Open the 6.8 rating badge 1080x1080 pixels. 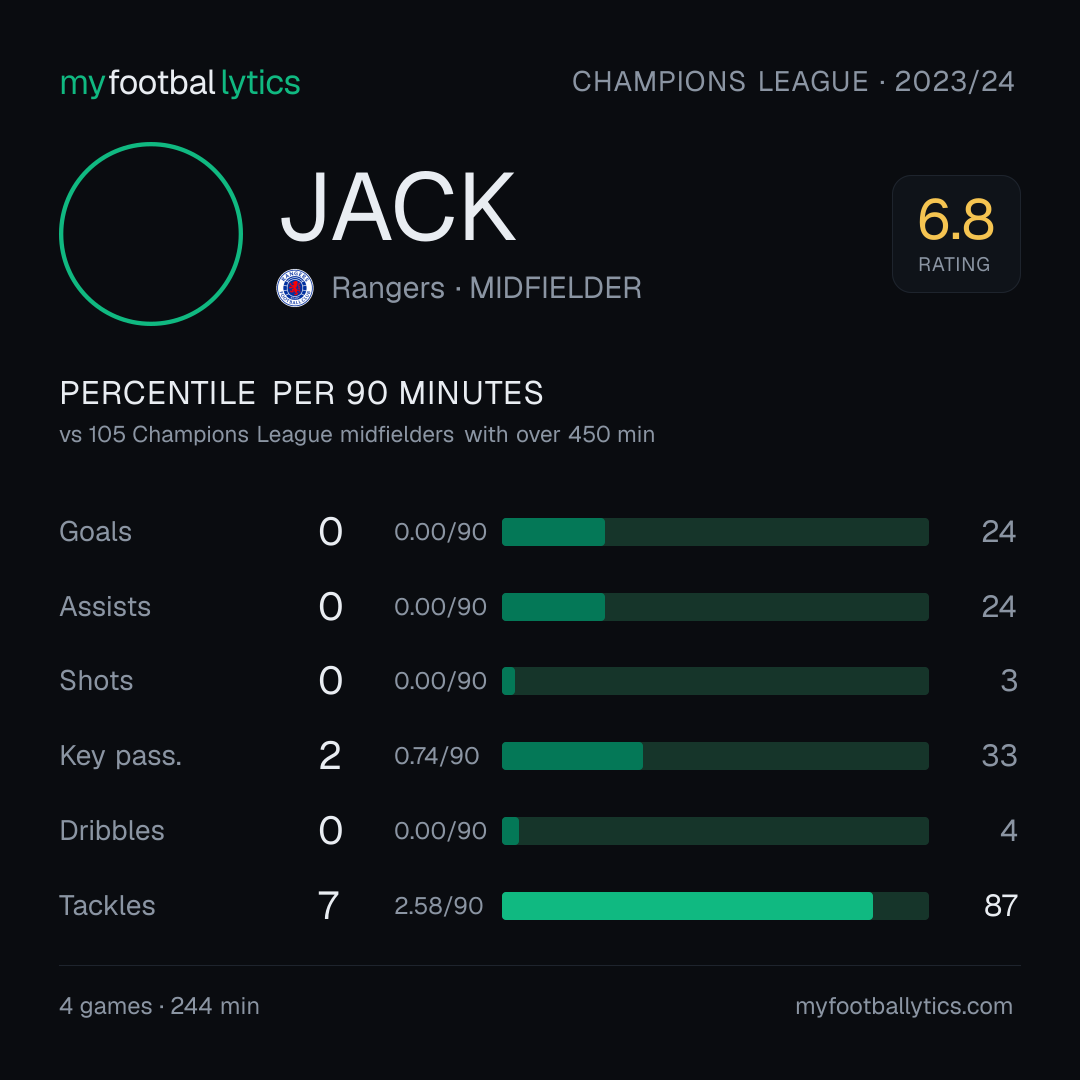pos(956,233)
